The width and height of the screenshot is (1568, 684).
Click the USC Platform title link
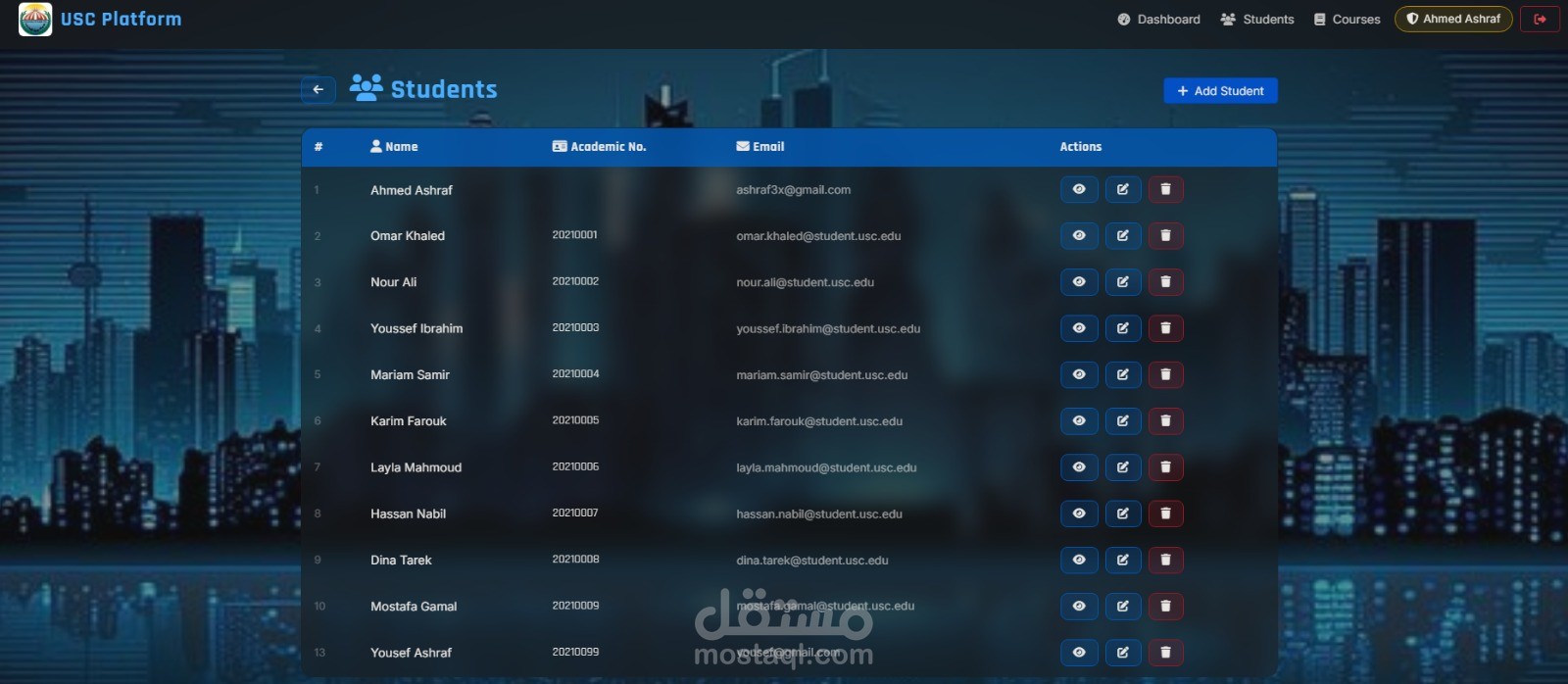coord(121,19)
